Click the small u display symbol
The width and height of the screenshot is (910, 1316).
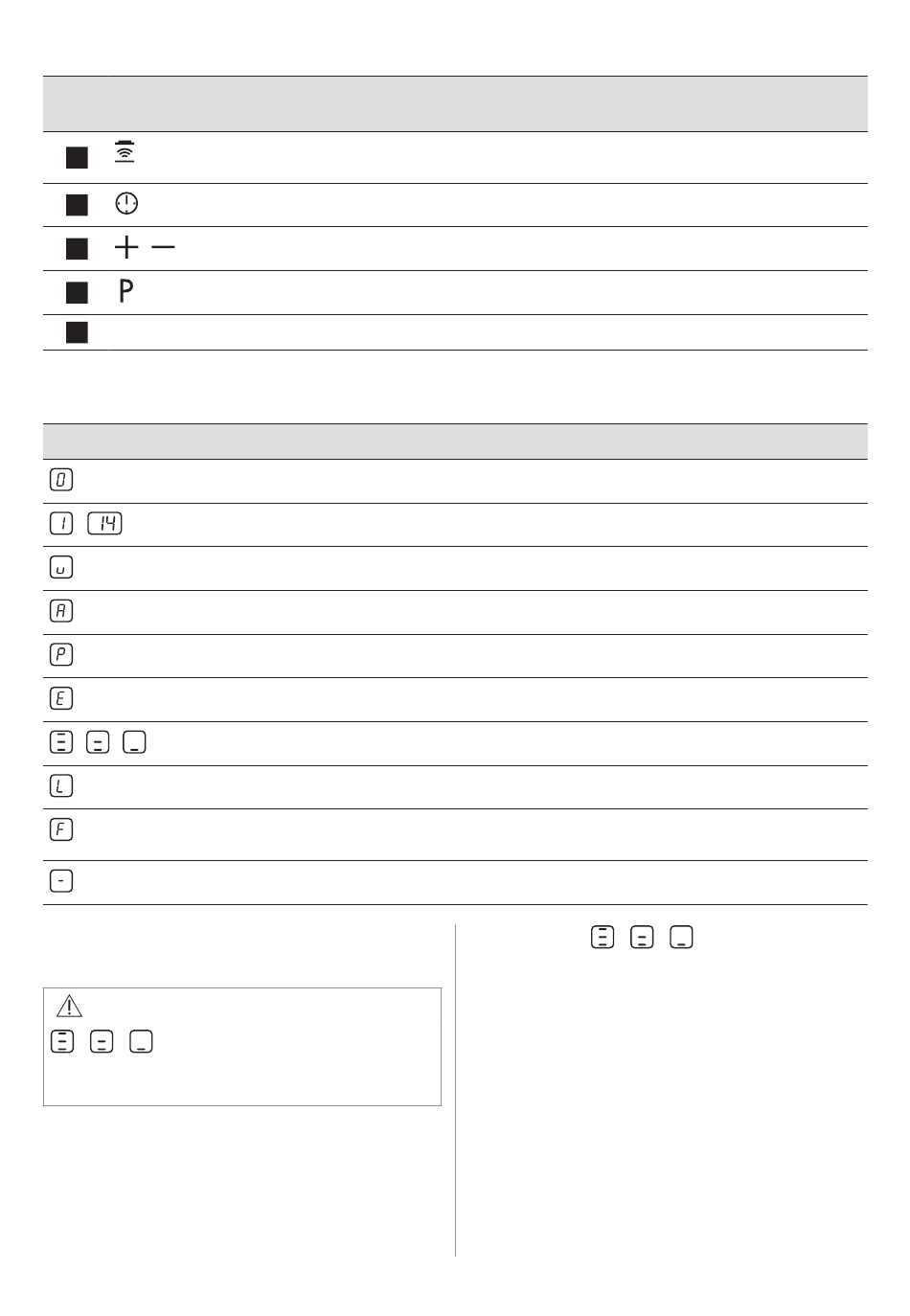[x=61, y=567]
